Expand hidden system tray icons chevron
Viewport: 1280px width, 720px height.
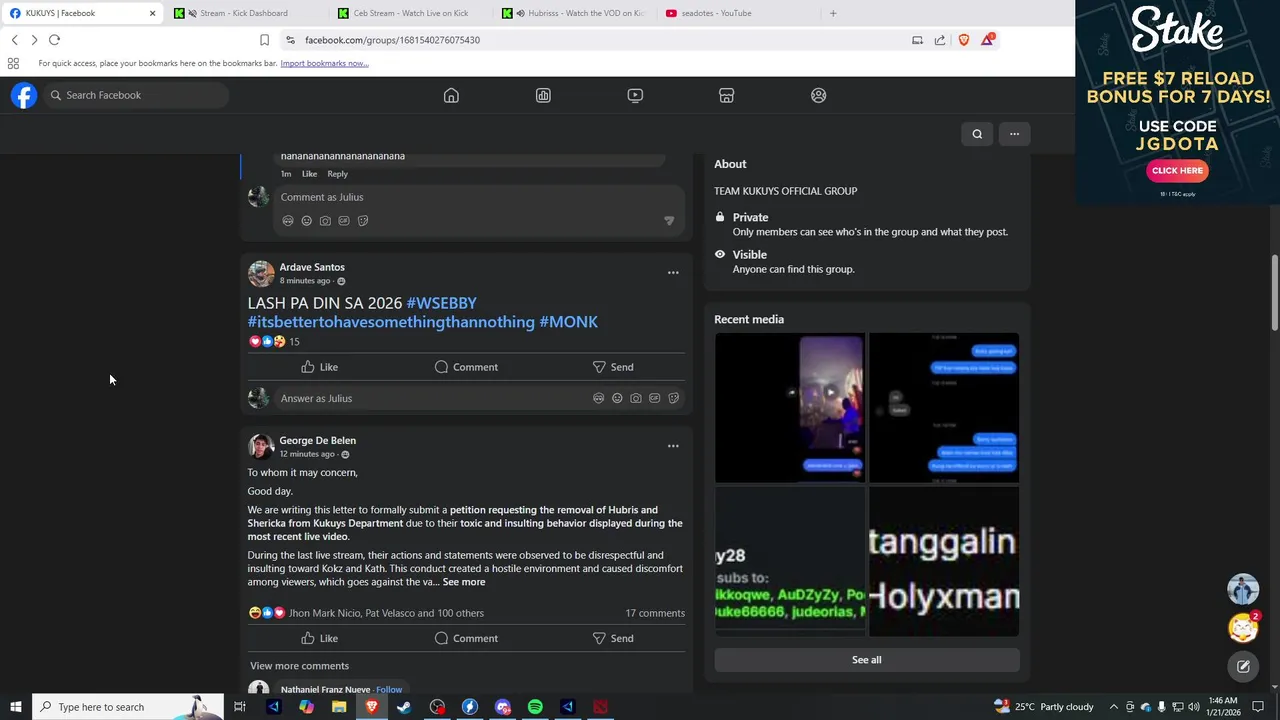tap(1113, 707)
